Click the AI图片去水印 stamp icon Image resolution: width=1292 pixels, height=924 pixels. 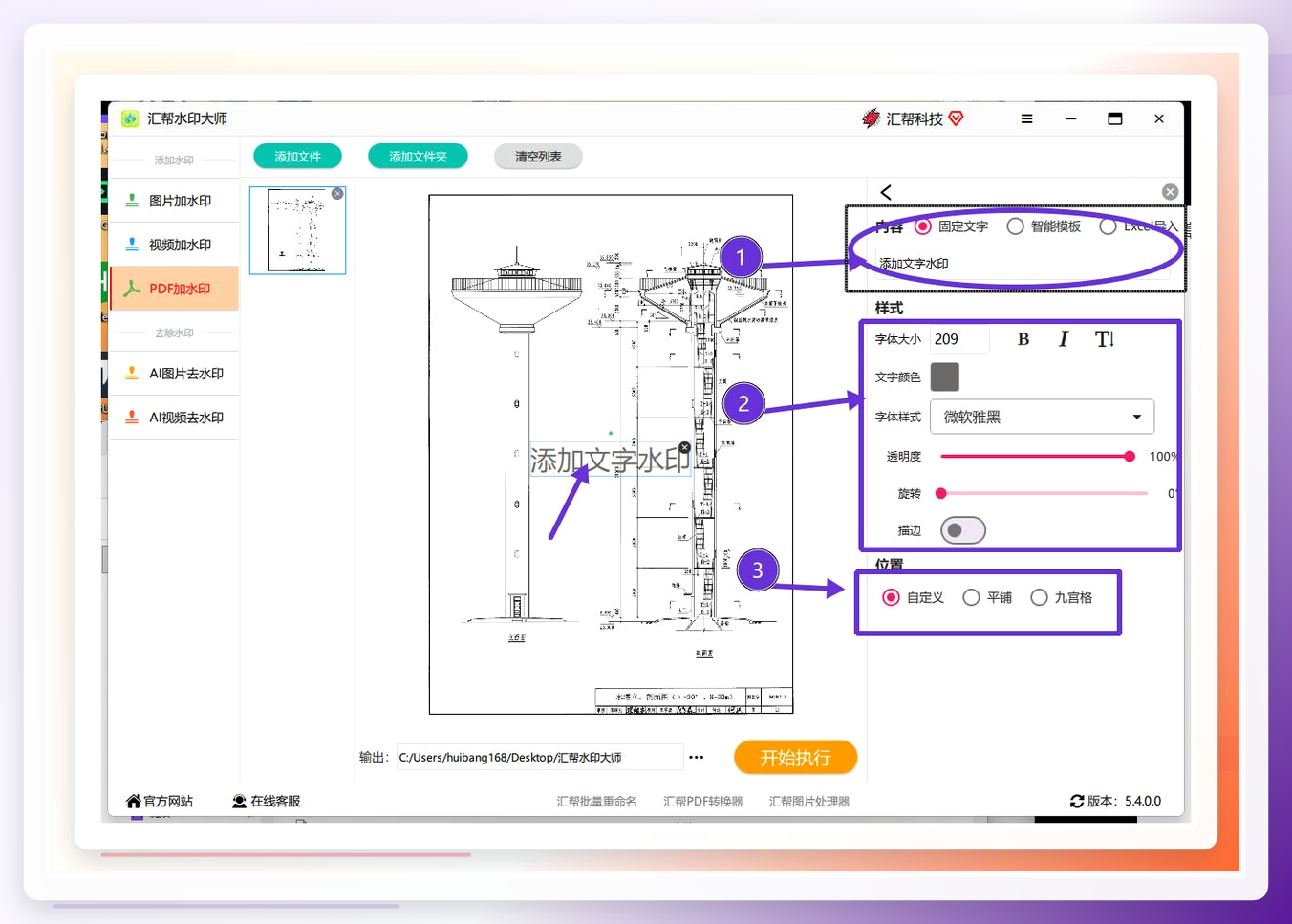[132, 374]
